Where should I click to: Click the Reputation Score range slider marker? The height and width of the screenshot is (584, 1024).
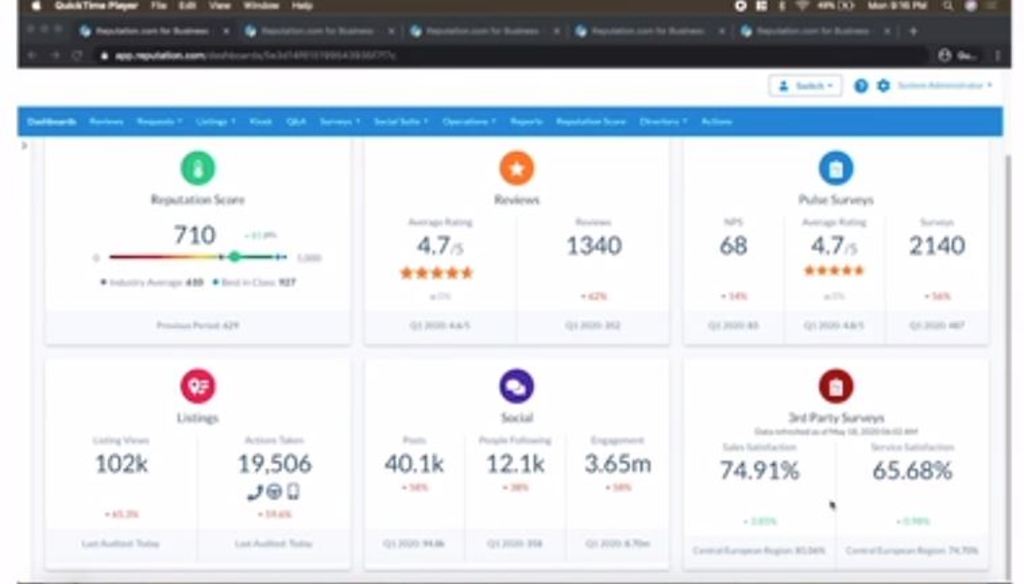click(x=236, y=257)
